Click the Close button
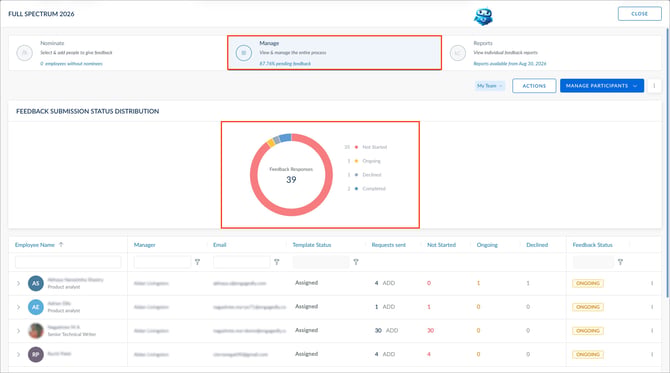670x373 pixels. click(x=640, y=14)
